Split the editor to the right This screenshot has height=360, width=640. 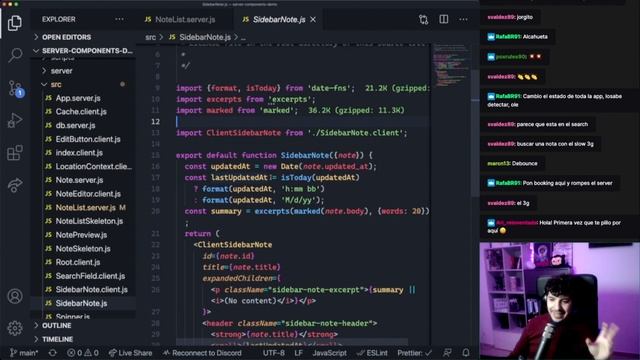click(x=443, y=19)
